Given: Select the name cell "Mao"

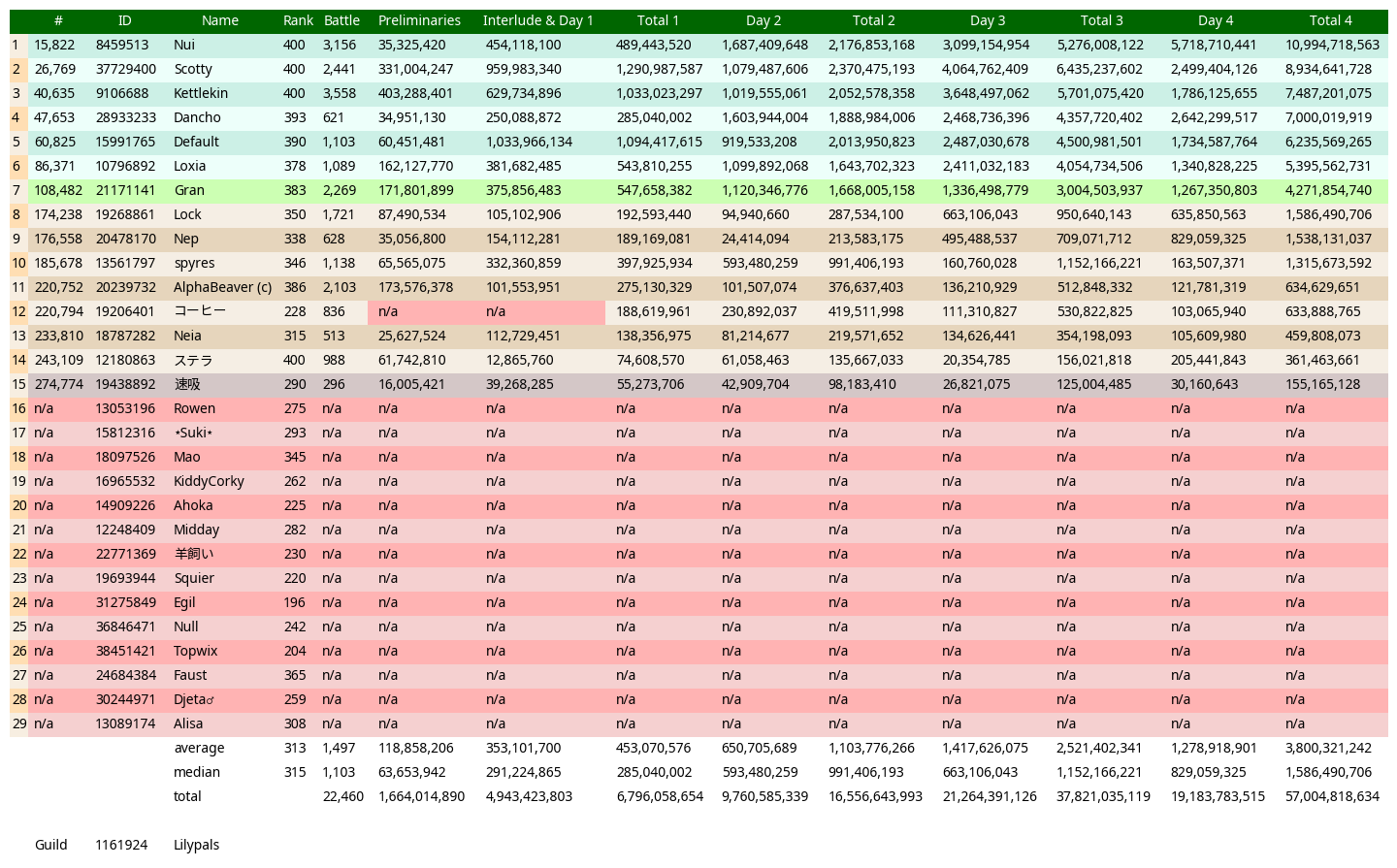Looking at the screenshot, I should tap(187, 457).
